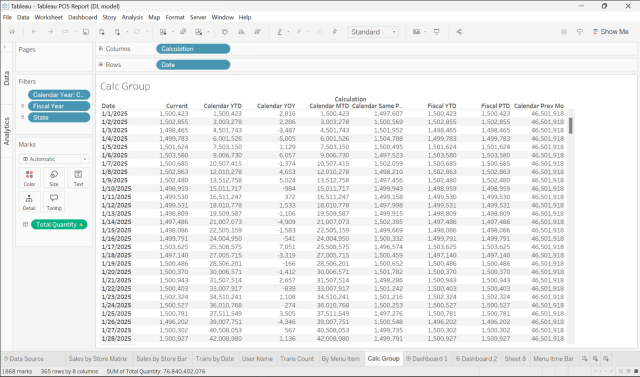Click the Calculation pill on Columns
Screen dimensions: 640x377
[193, 49]
